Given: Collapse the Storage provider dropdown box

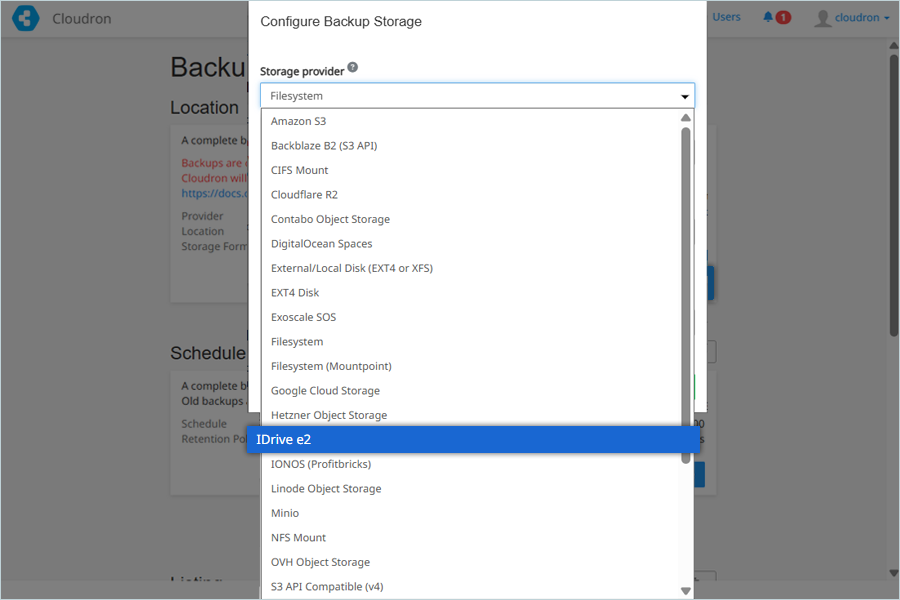Looking at the screenshot, I should coord(477,96).
